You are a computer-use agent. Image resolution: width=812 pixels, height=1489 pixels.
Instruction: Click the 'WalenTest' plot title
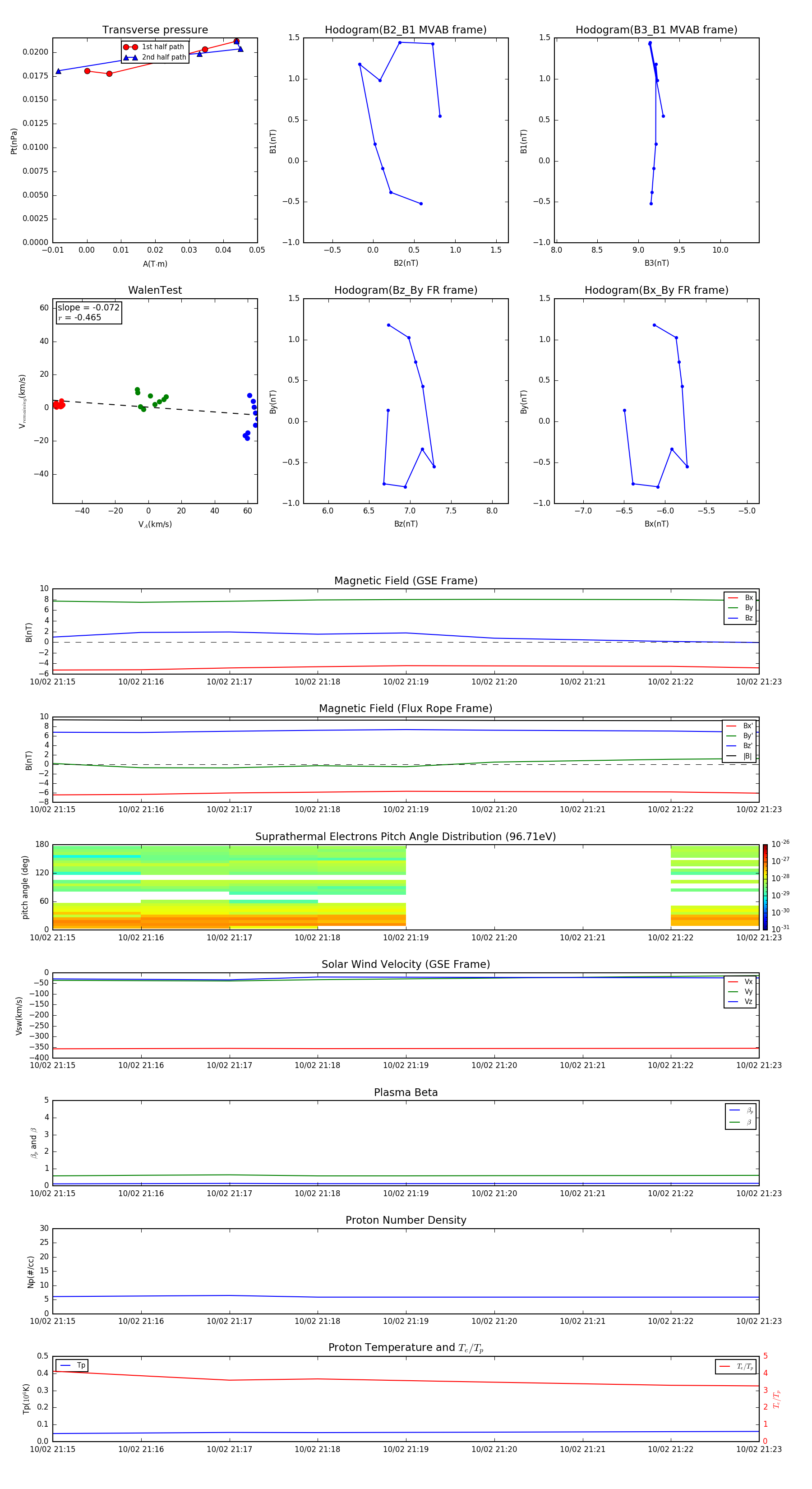coord(155,290)
